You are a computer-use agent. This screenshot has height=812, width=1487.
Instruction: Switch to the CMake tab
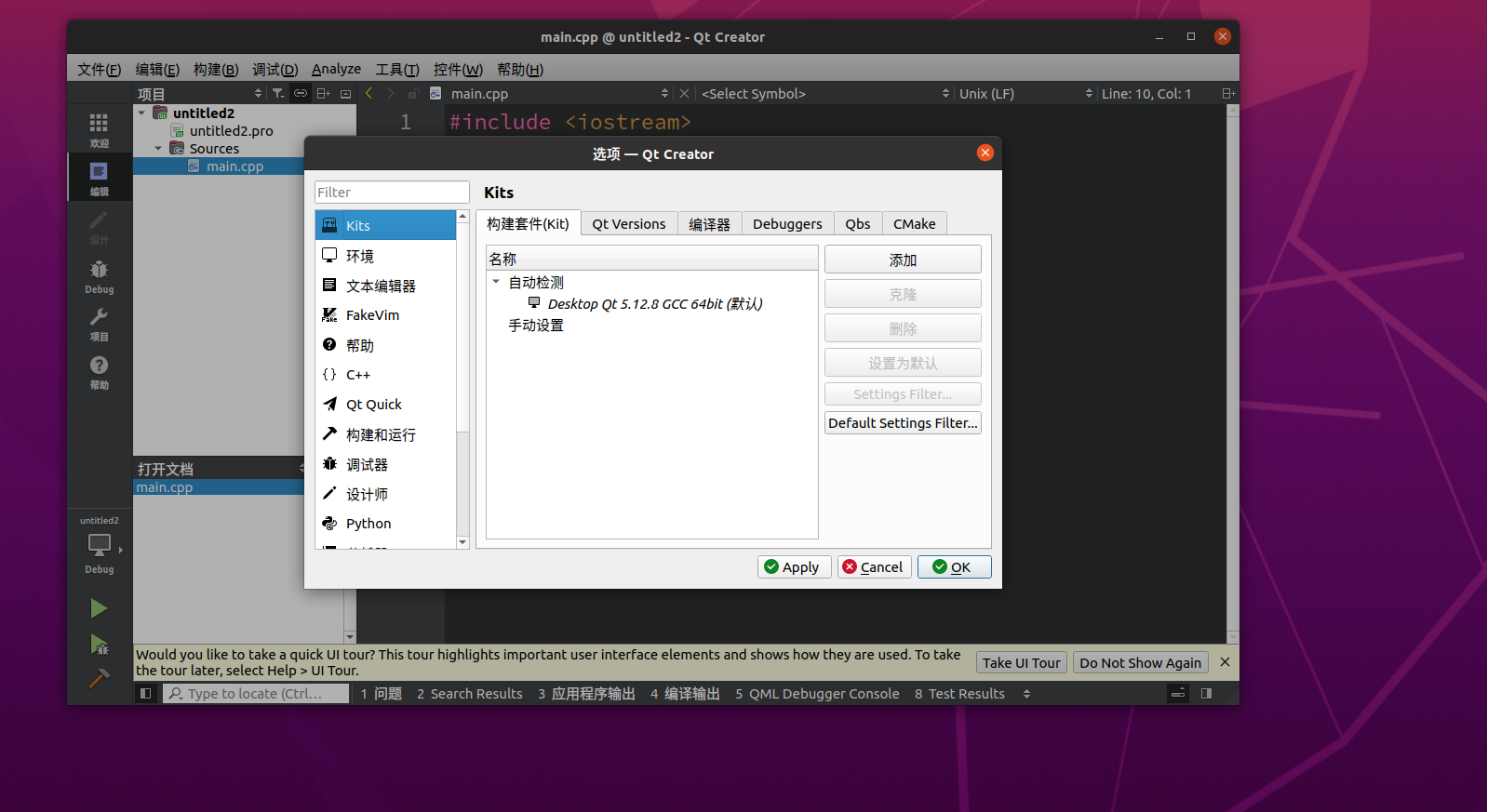915,223
